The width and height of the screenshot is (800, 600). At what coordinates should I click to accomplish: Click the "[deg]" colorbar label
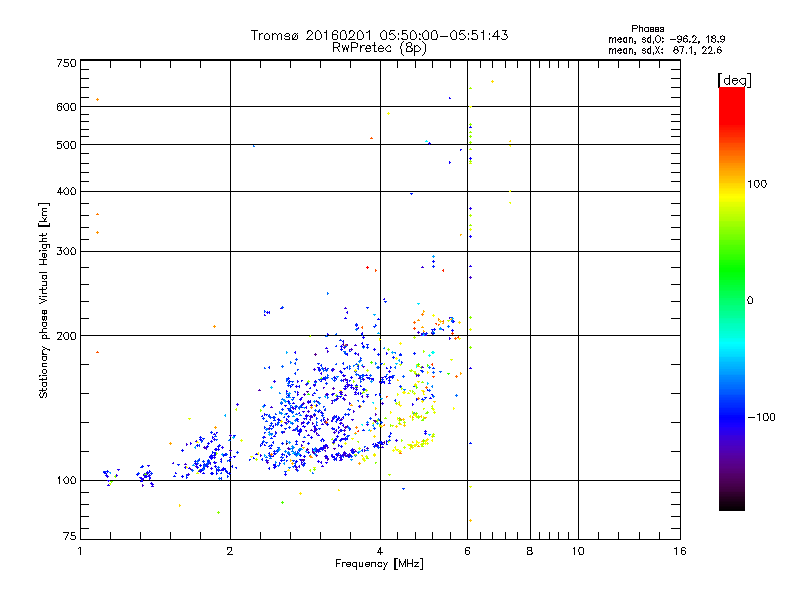tap(734, 80)
